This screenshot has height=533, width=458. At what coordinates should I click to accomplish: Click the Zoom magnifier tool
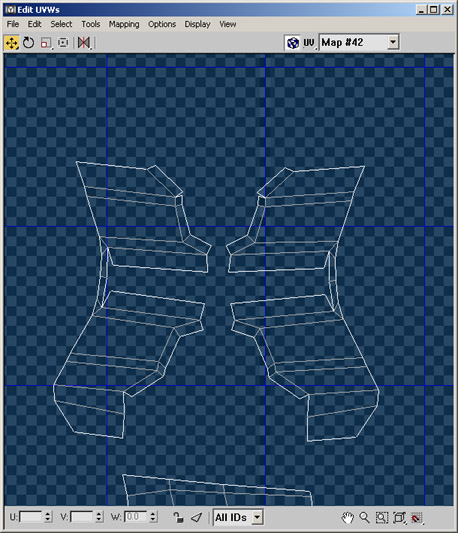coord(364,518)
